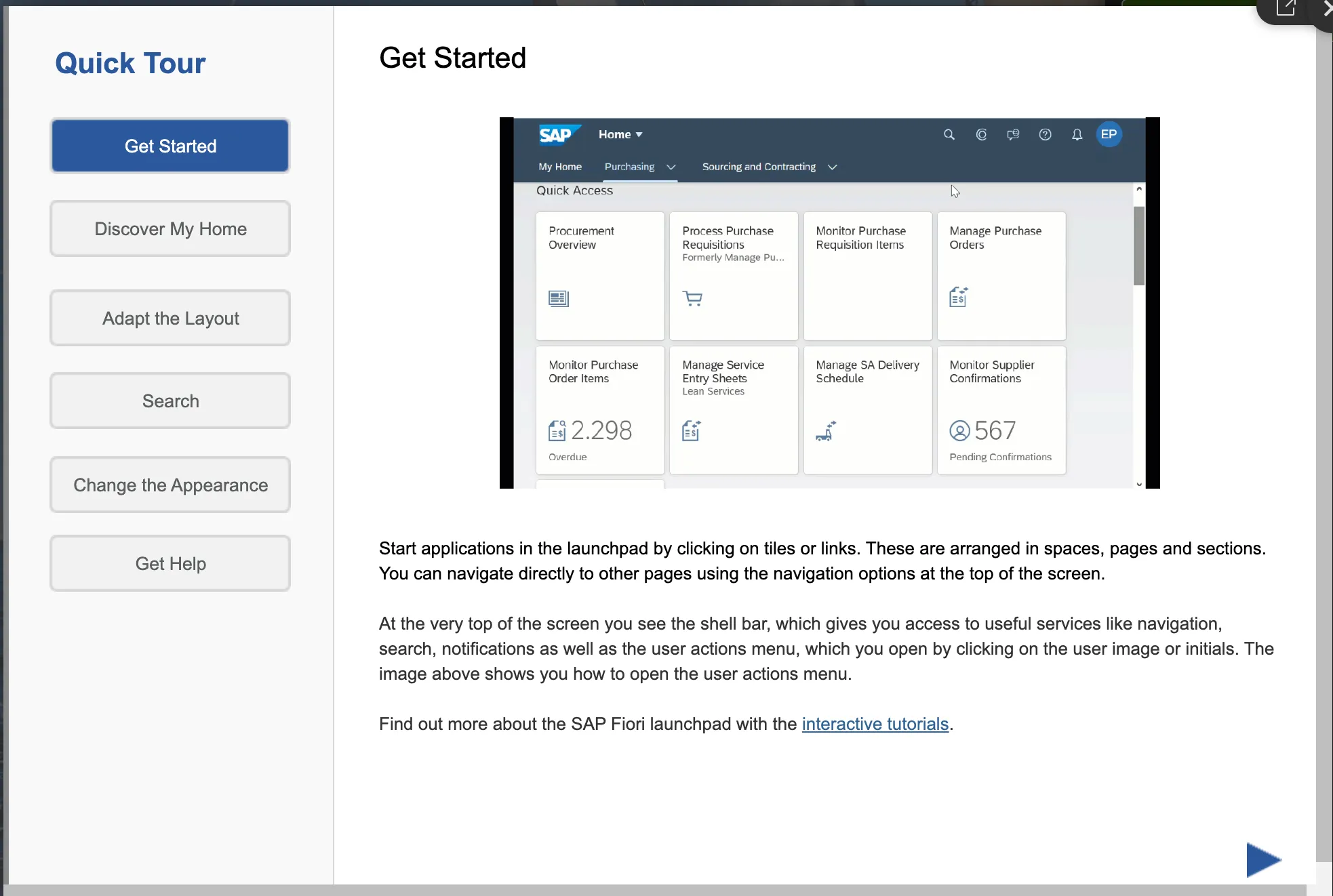Click the notifications bell icon
The image size is (1333, 896).
(1077, 135)
